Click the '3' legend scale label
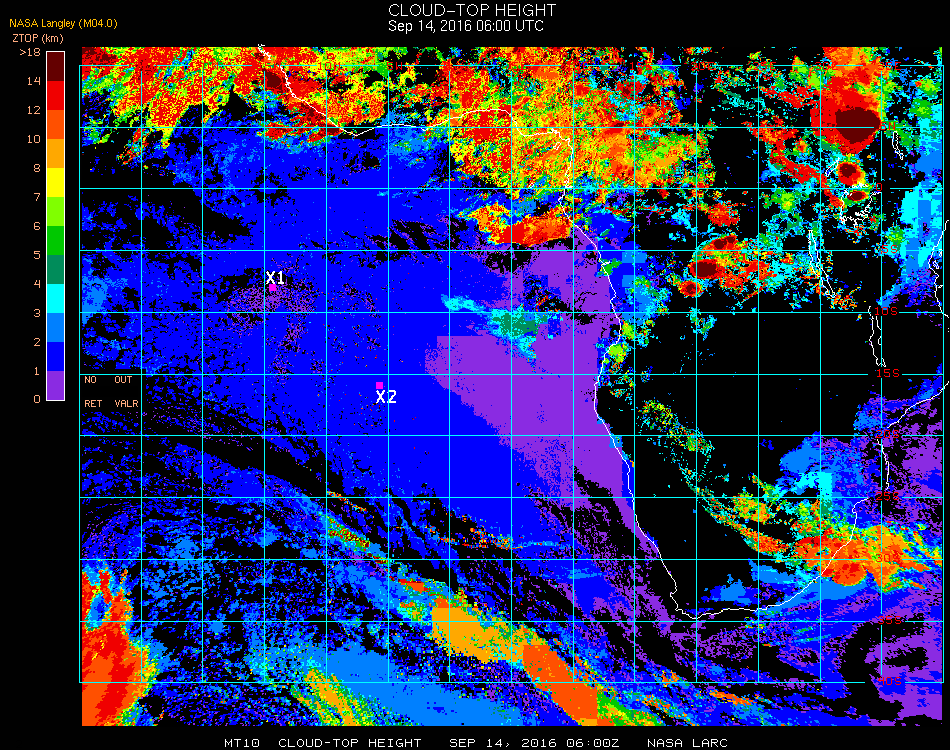This screenshot has width=950, height=750. [x=37, y=313]
